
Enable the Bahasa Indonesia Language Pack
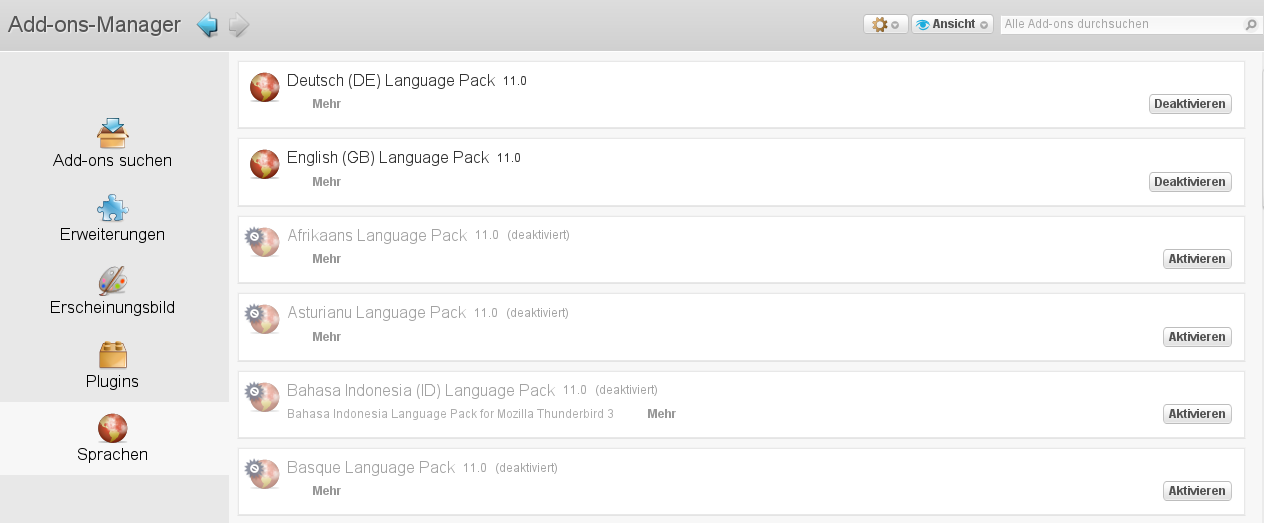1196,414
